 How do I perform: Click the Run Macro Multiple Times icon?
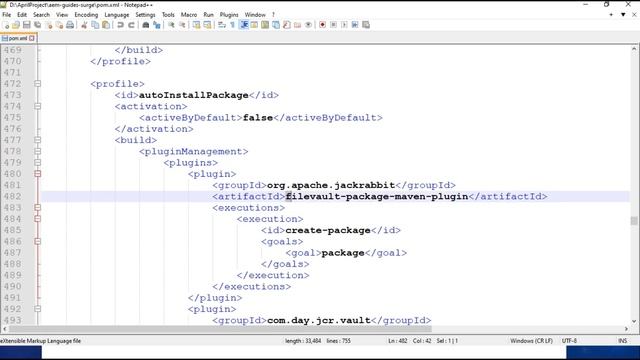click(355, 25)
